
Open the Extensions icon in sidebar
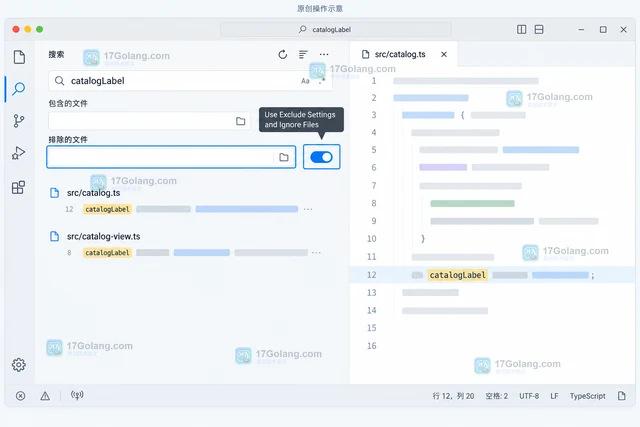[x=18, y=187]
